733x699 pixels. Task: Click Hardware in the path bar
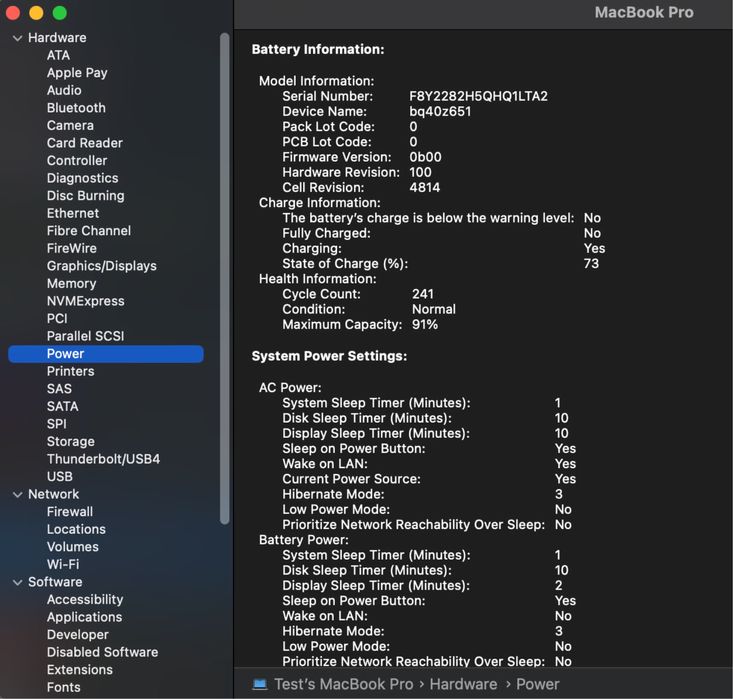coord(463,685)
